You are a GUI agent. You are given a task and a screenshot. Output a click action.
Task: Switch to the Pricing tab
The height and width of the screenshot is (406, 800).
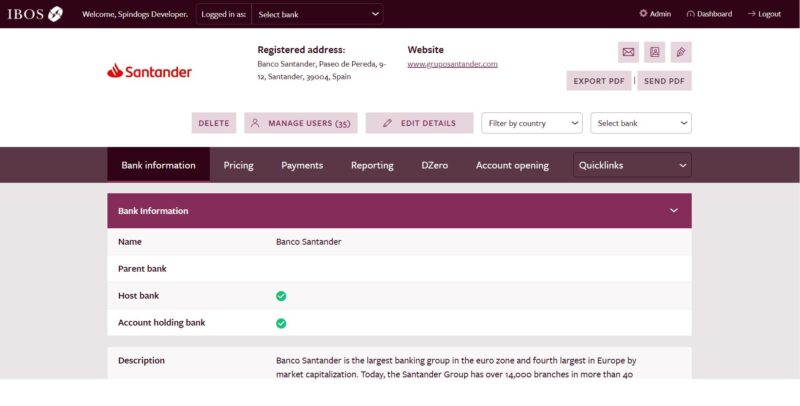238,165
